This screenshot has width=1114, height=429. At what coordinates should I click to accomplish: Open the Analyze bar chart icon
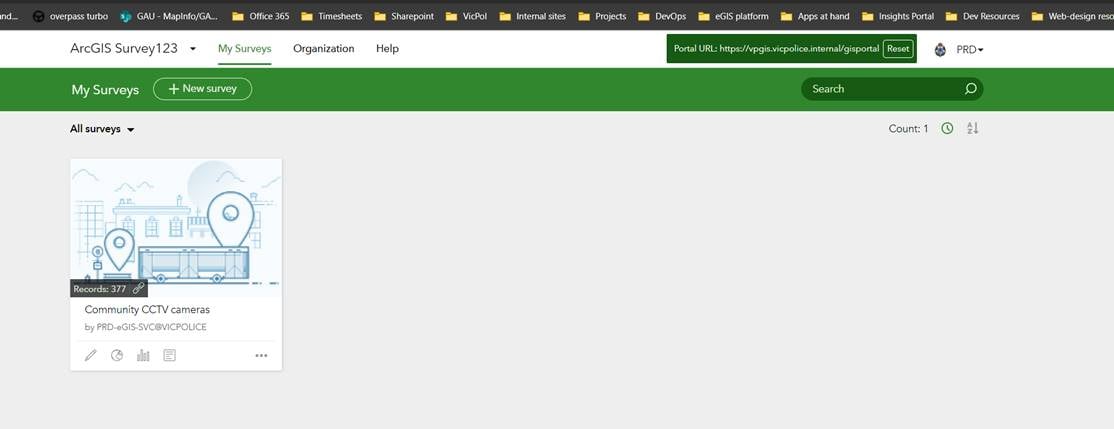click(144, 355)
